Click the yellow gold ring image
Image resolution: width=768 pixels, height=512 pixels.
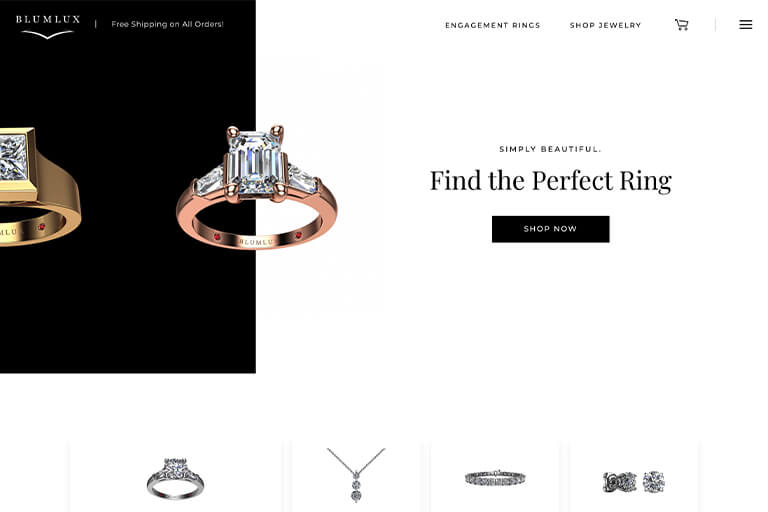coord(40,186)
